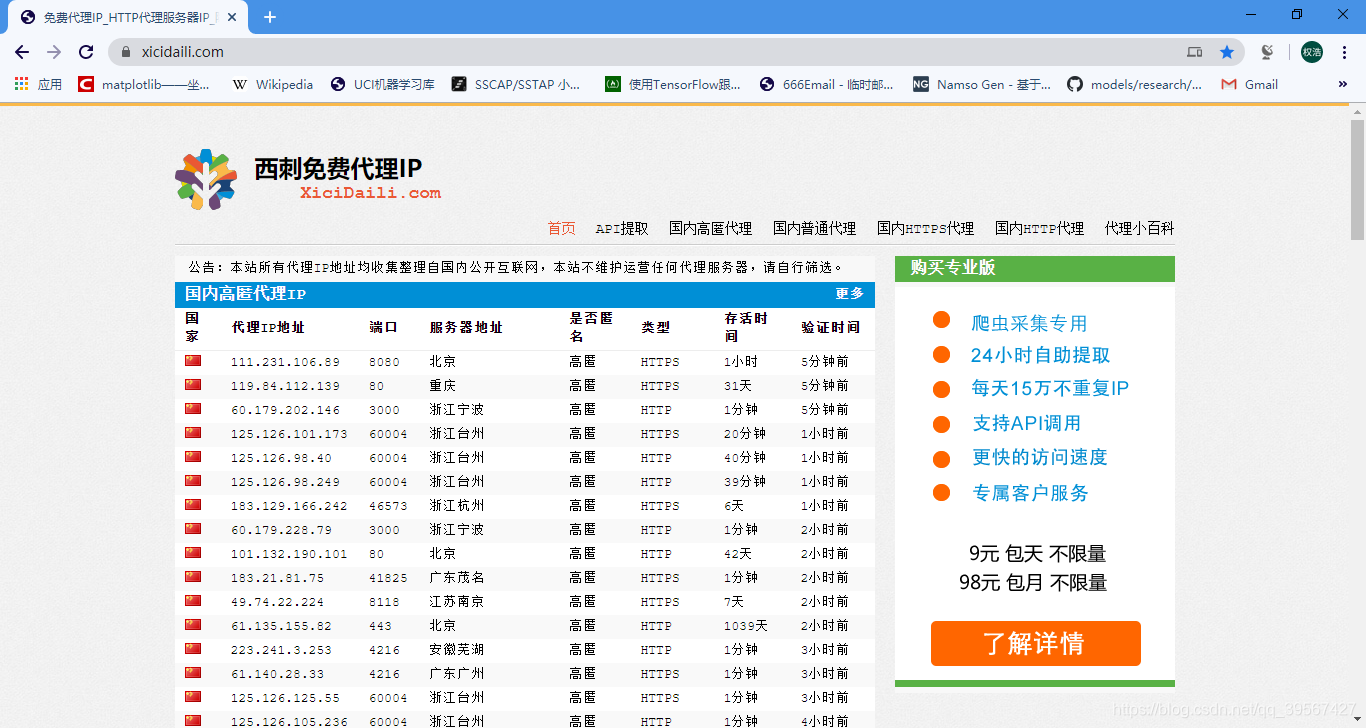This screenshot has width=1366, height=728.
Task: Click 专属客户服务 feature text
Action: [x=1030, y=493]
